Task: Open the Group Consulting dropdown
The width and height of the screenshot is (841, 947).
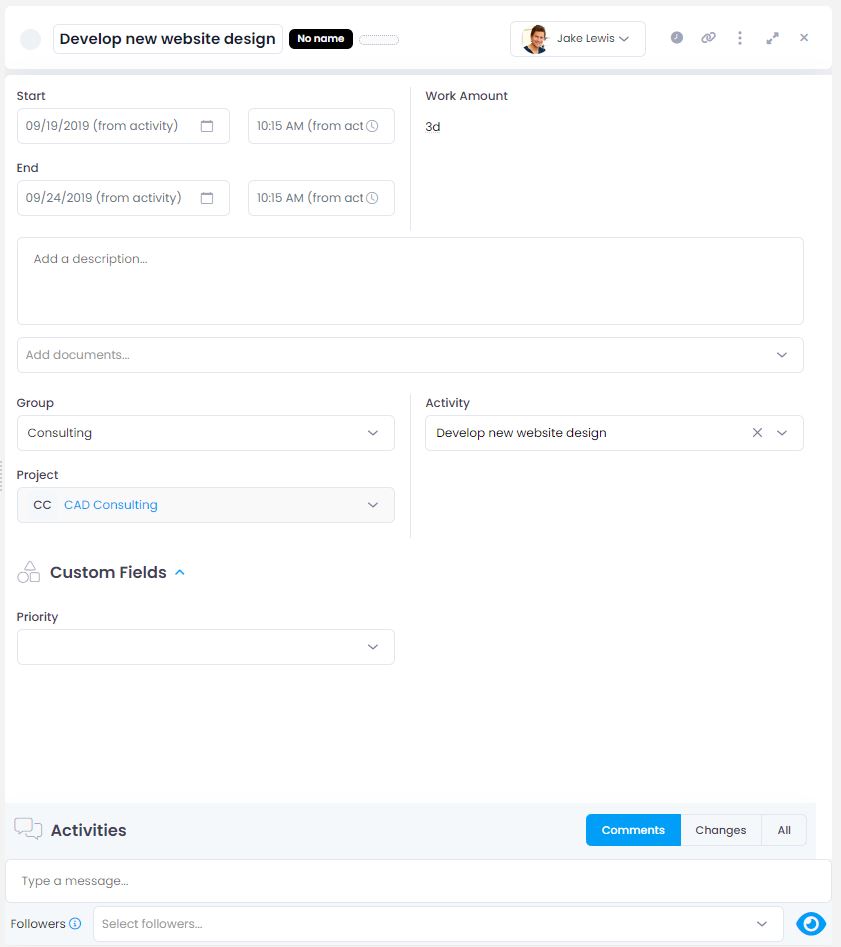Action: coord(206,433)
